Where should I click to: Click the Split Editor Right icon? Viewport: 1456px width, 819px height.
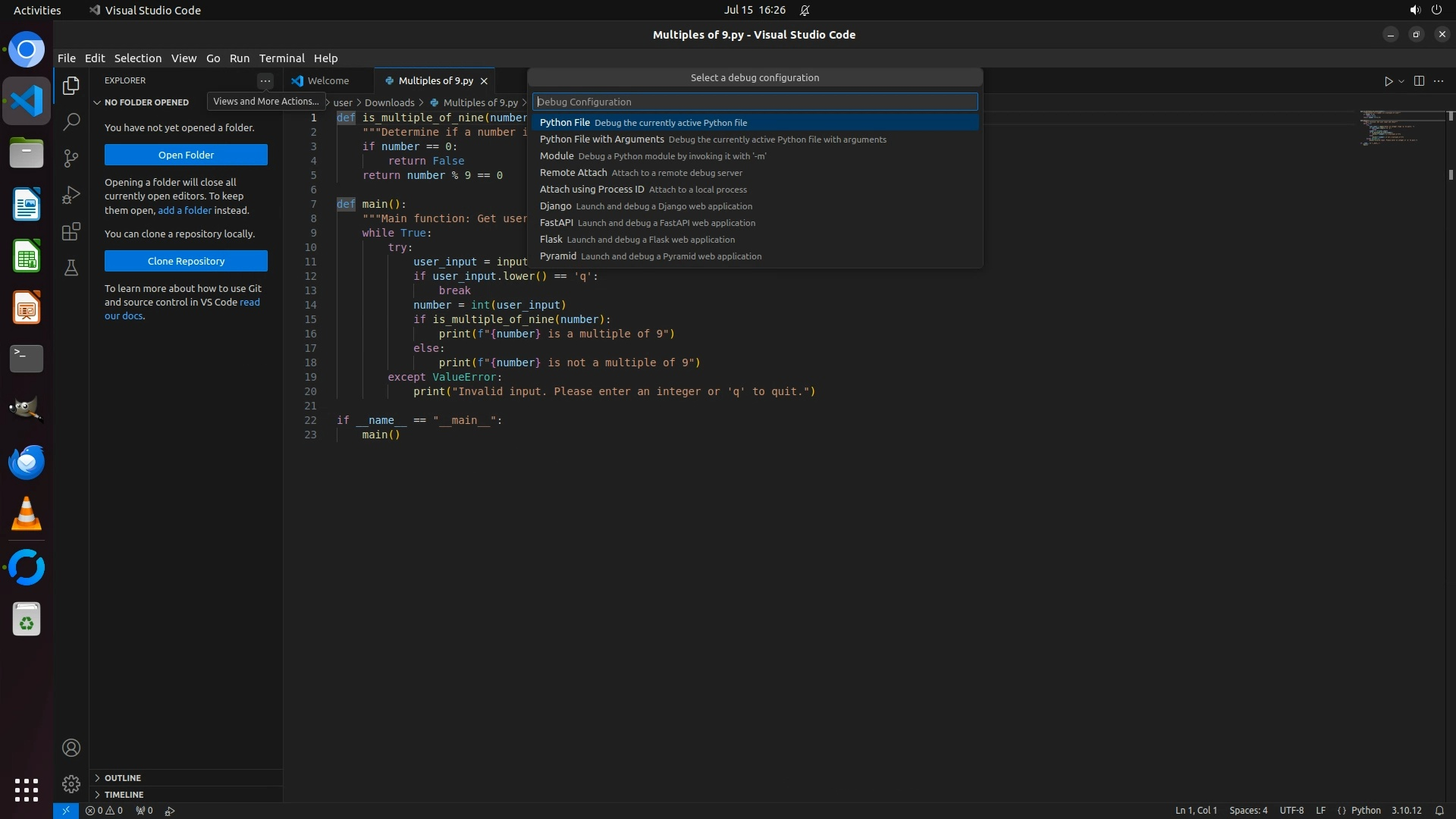pos(1419,81)
